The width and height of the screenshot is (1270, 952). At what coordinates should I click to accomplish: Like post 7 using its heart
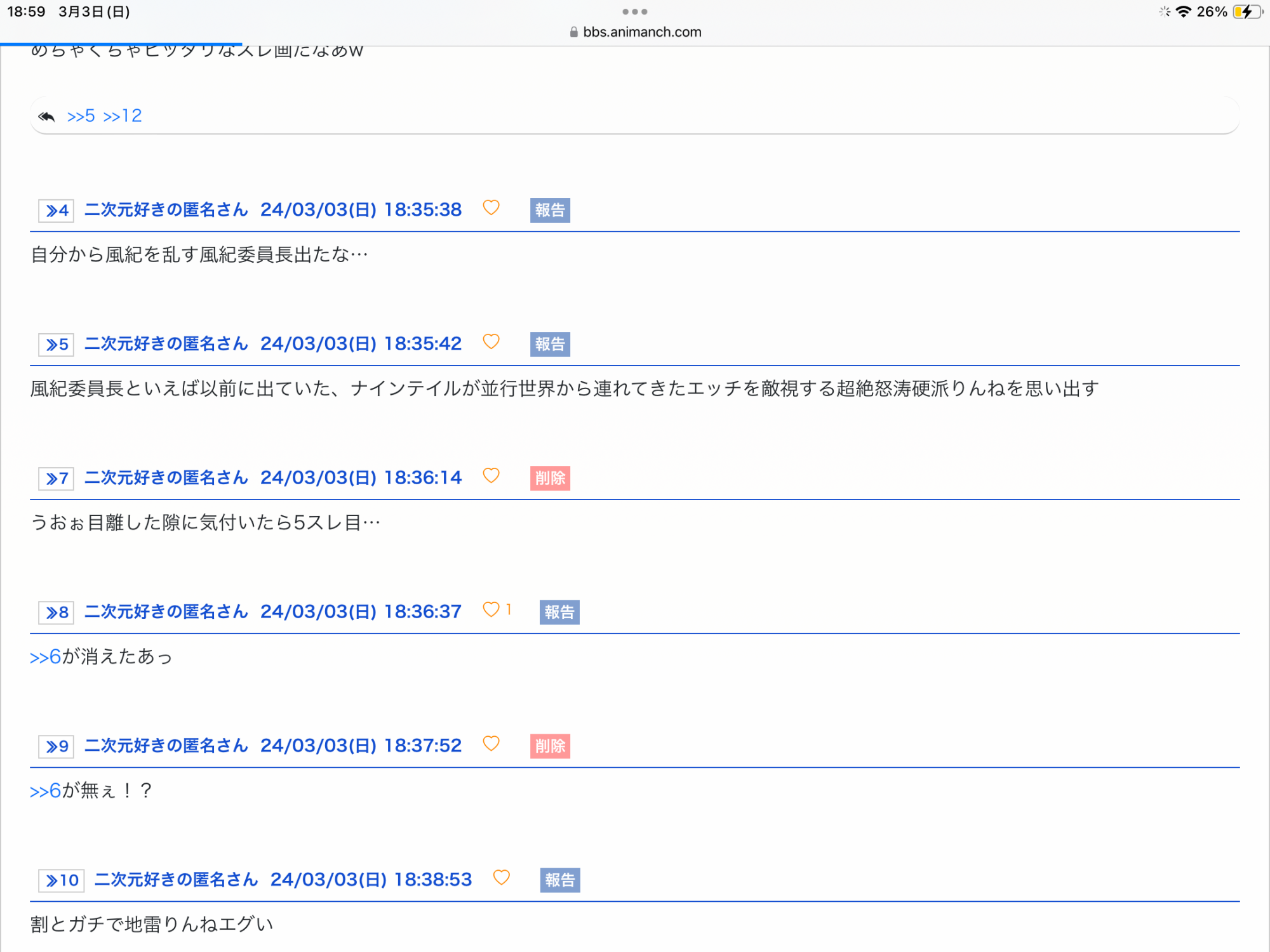click(491, 476)
